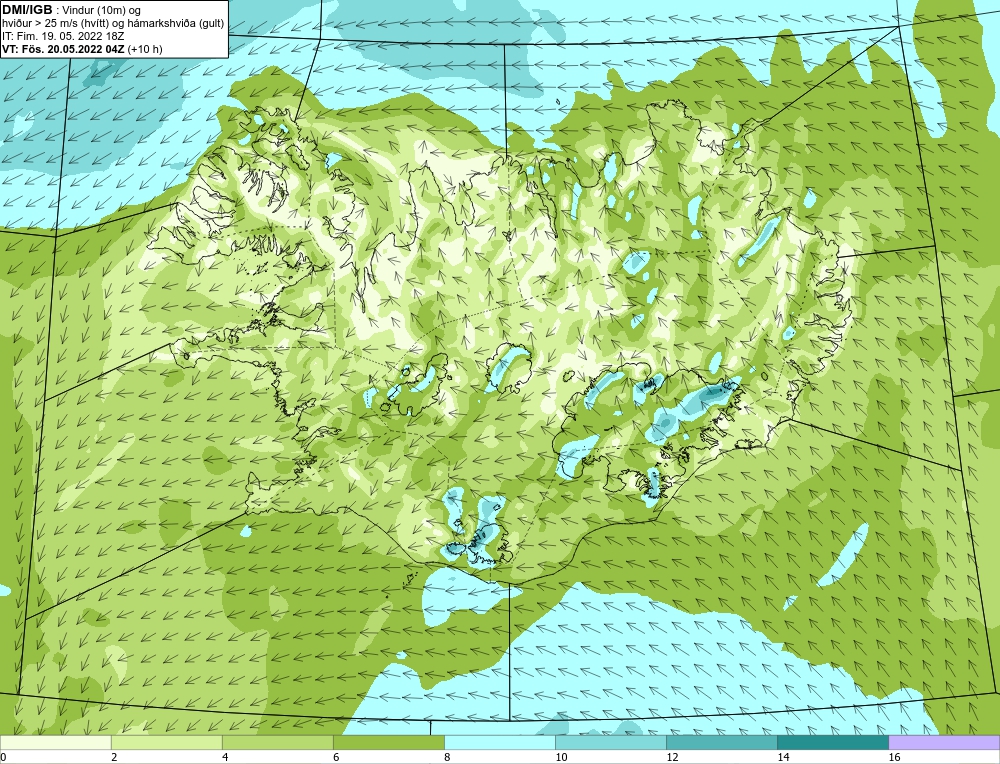Click the 10–12 m/s light teal swatch
Screen dimensions: 1000x764
click(610, 742)
